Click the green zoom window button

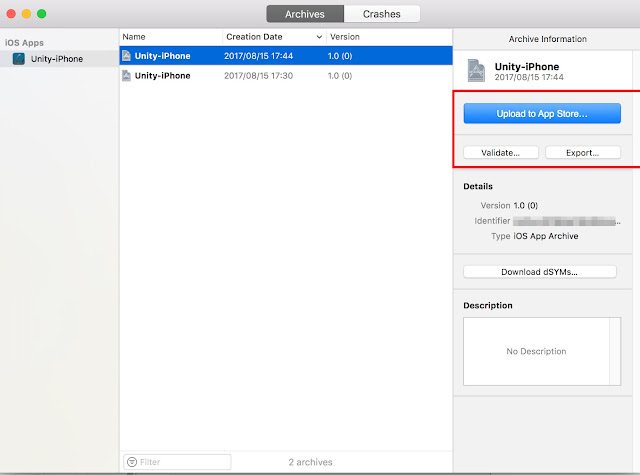(42, 14)
